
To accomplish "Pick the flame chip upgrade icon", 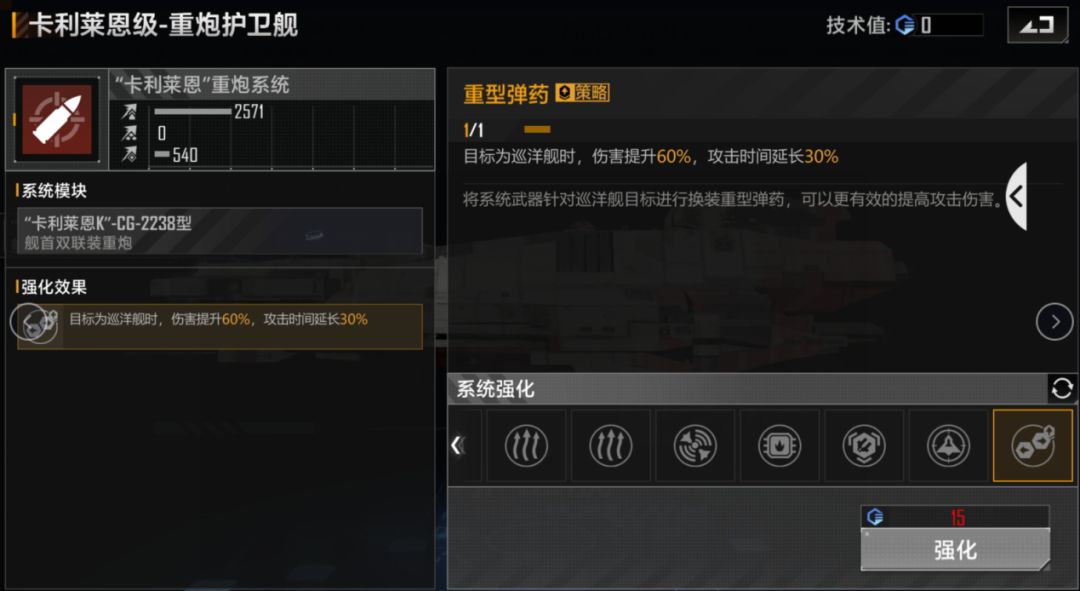I will 779,445.
